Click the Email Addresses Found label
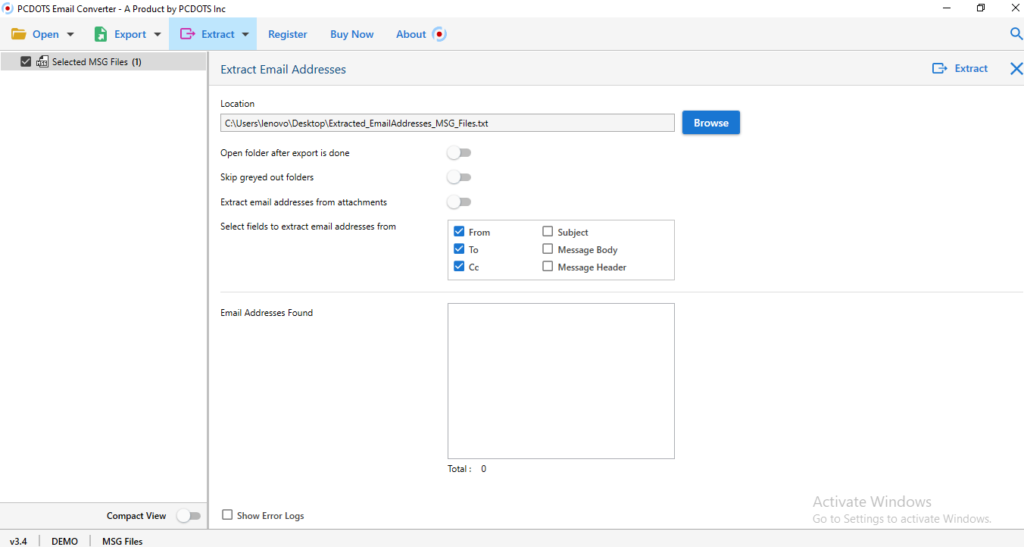 point(266,313)
